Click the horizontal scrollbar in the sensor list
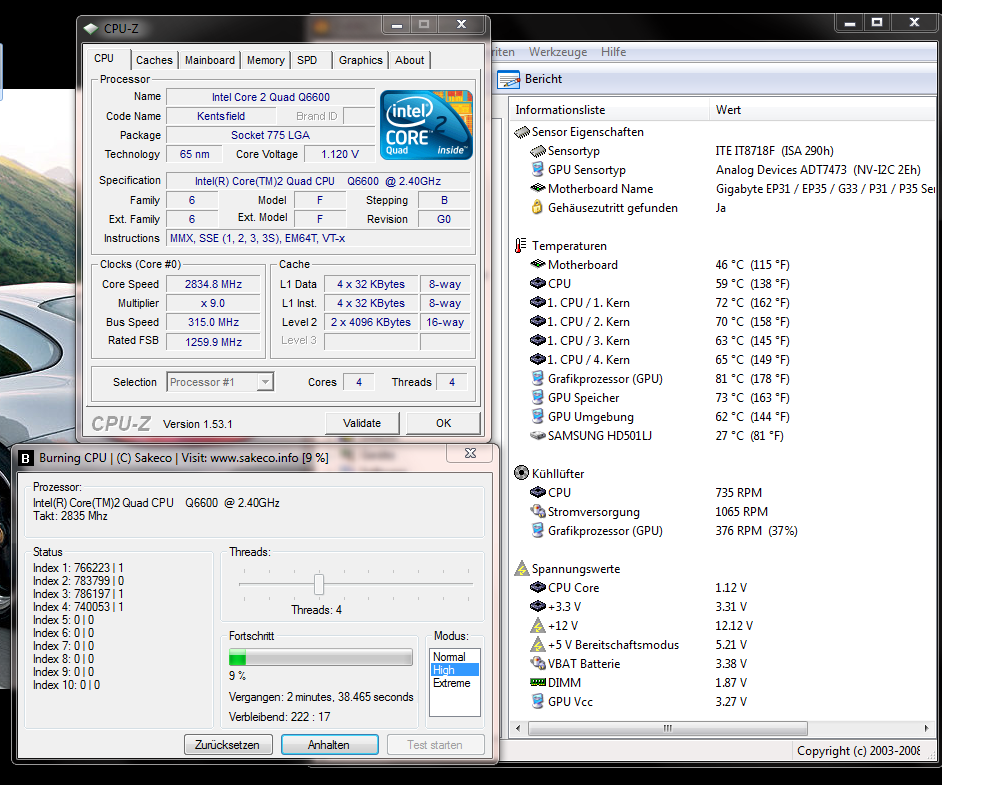Viewport: 1008px width, 785px height. click(668, 728)
